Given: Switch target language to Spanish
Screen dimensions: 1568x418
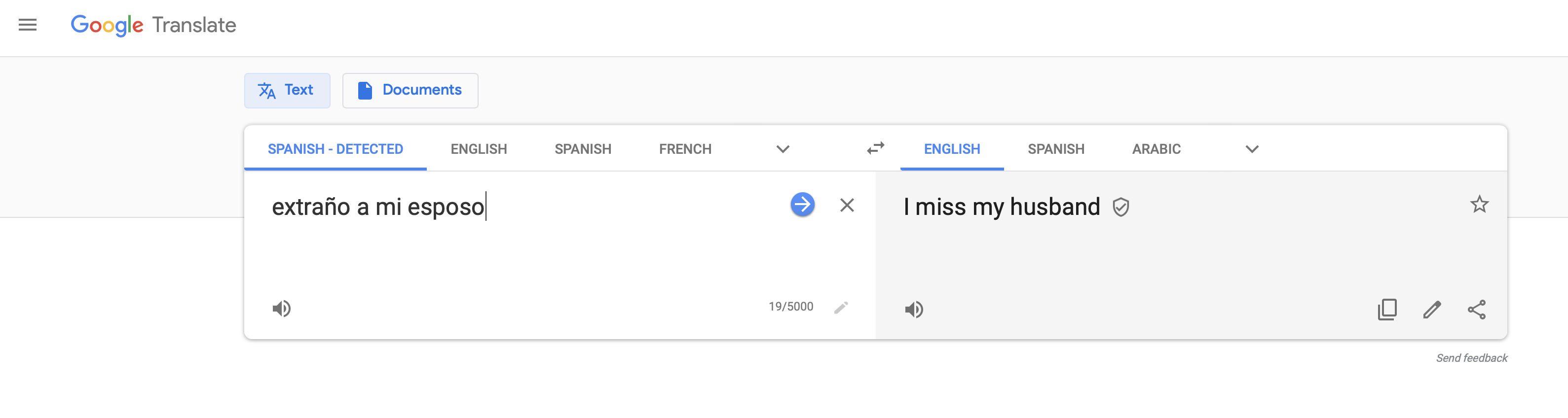Looking at the screenshot, I should [x=1055, y=149].
